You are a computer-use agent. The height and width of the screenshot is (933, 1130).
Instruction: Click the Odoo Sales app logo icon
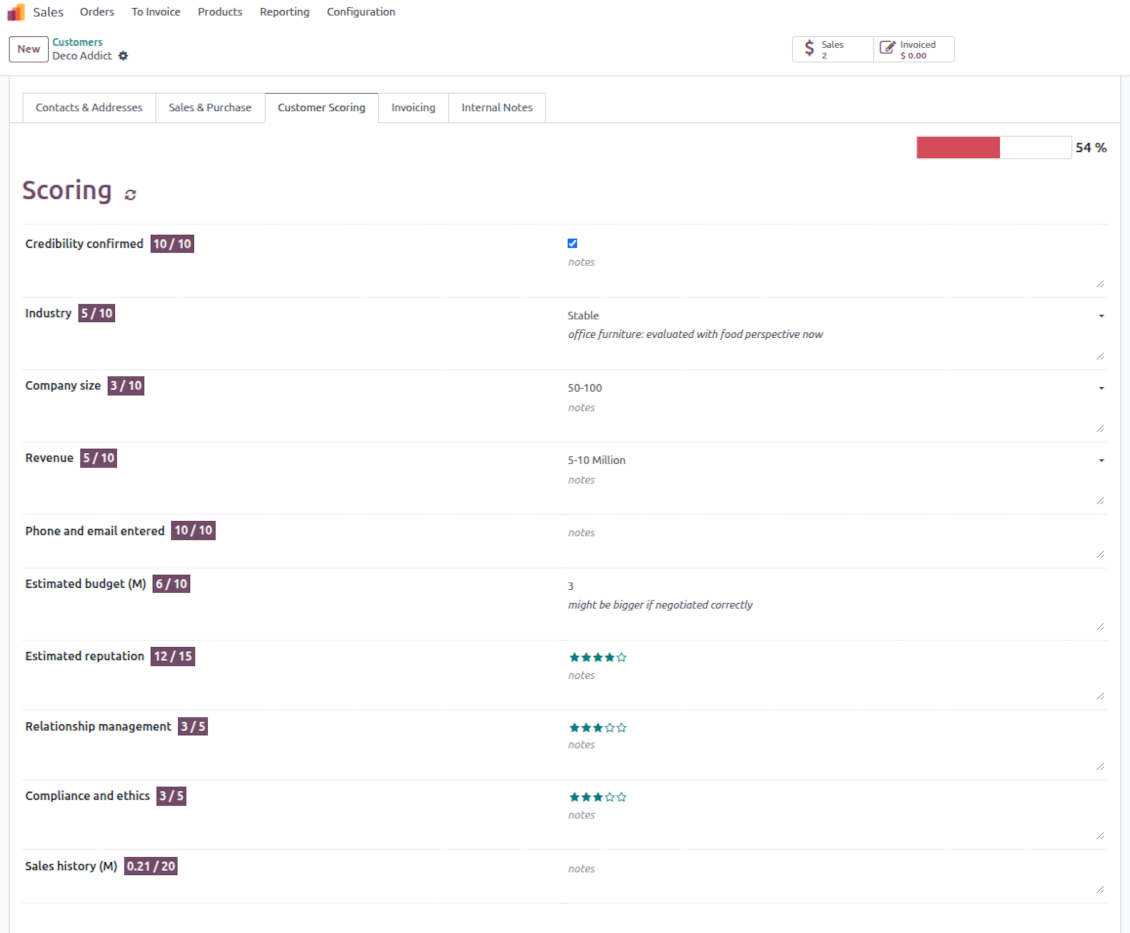[x=16, y=12]
